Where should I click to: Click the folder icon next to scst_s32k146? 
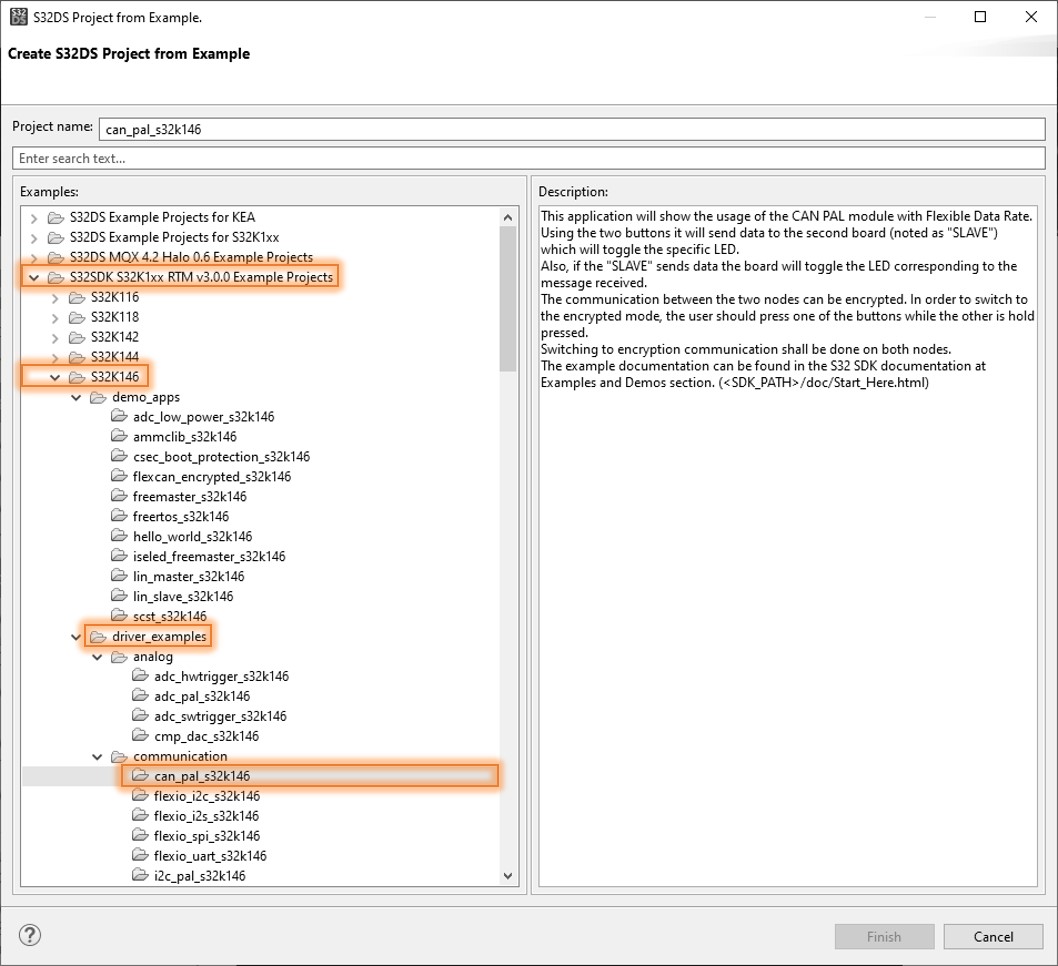point(120,616)
